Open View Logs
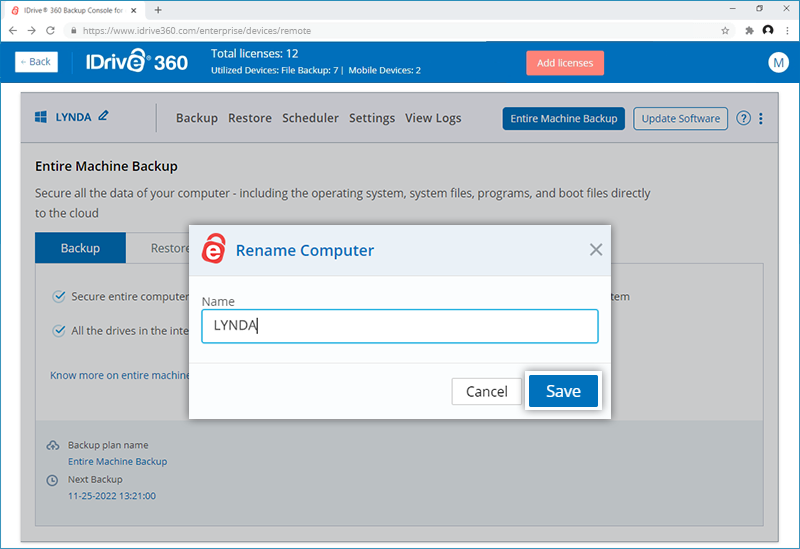The height and width of the screenshot is (549, 800). tap(433, 118)
